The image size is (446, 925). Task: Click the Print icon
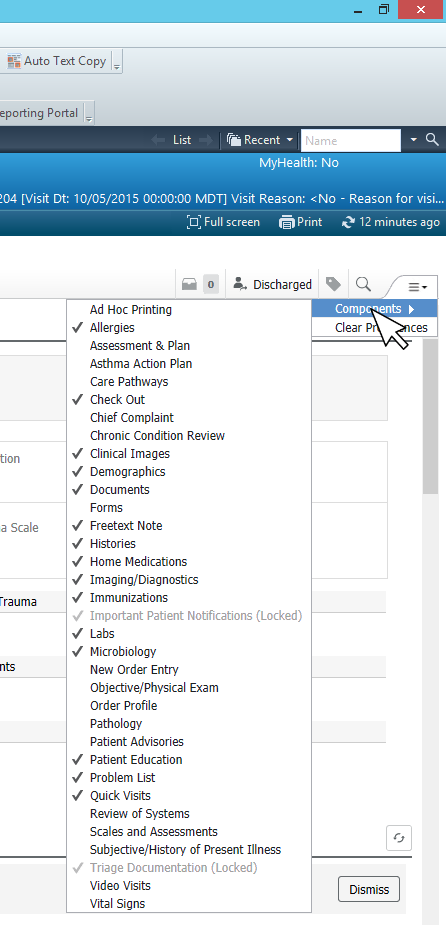(287, 222)
